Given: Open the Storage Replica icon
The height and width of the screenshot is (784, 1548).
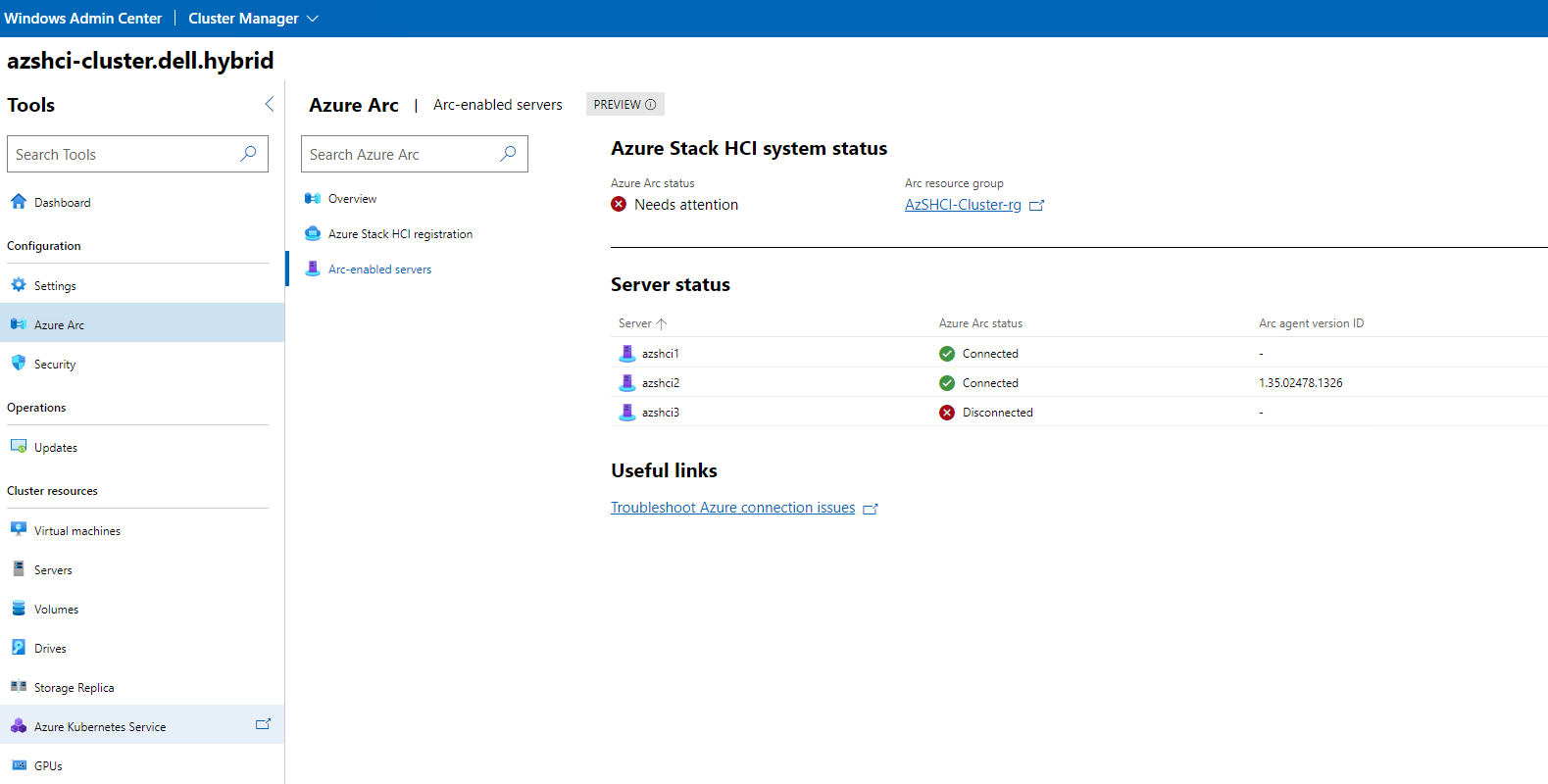Looking at the screenshot, I should tap(19, 687).
